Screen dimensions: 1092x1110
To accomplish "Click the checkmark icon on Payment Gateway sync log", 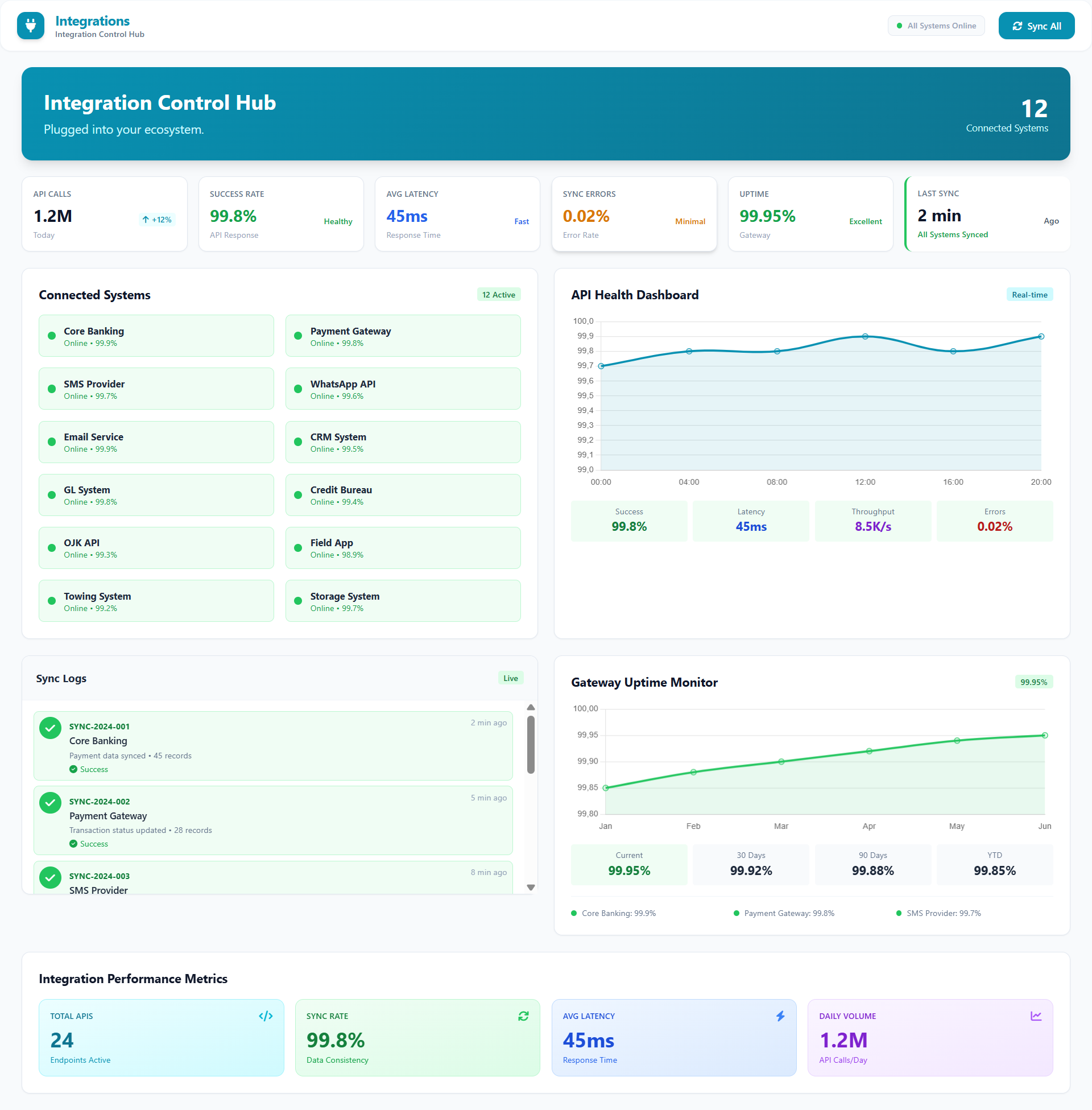I will [50, 803].
